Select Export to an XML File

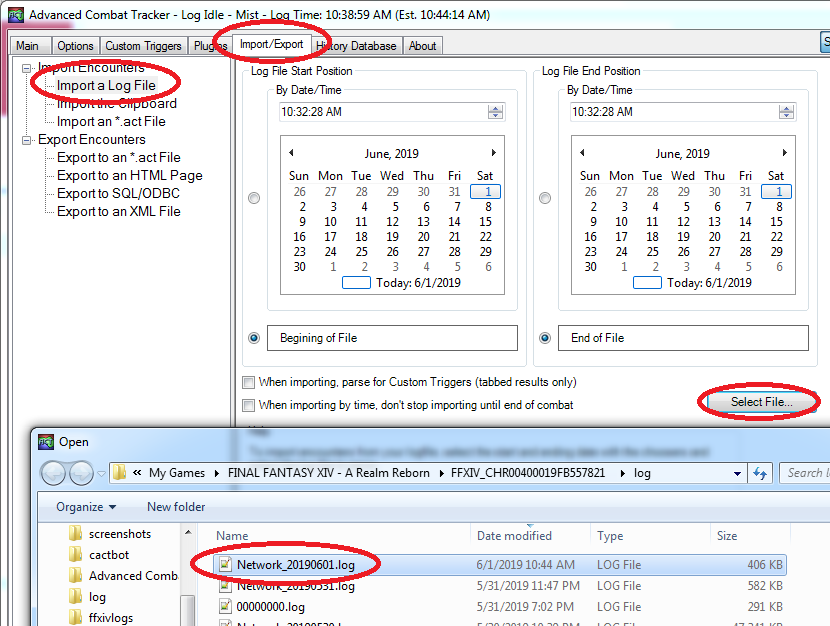pyautogui.click(x=119, y=212)
